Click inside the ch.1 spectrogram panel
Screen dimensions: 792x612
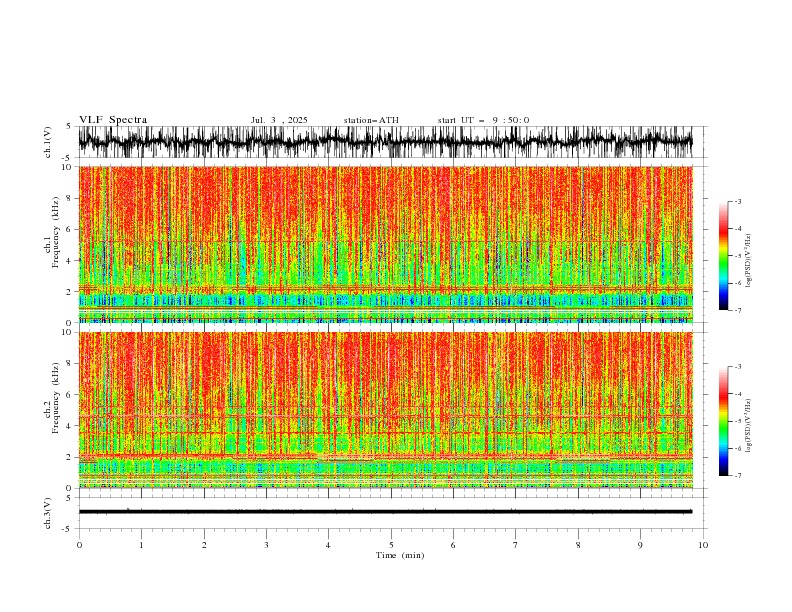(x=385, y=244)
